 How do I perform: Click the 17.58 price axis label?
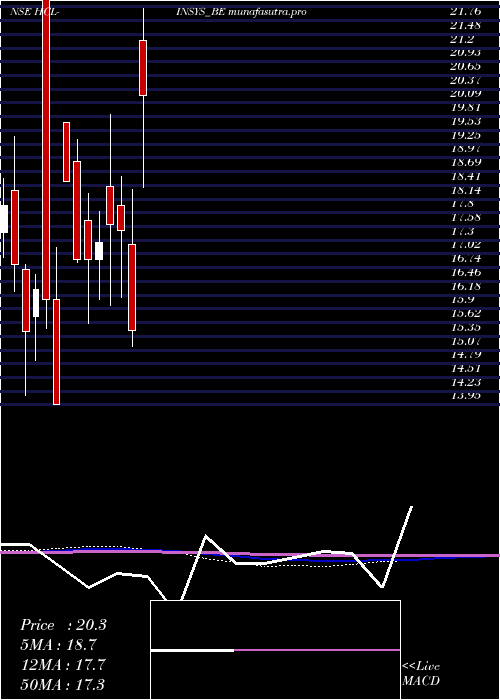(466, 217)
